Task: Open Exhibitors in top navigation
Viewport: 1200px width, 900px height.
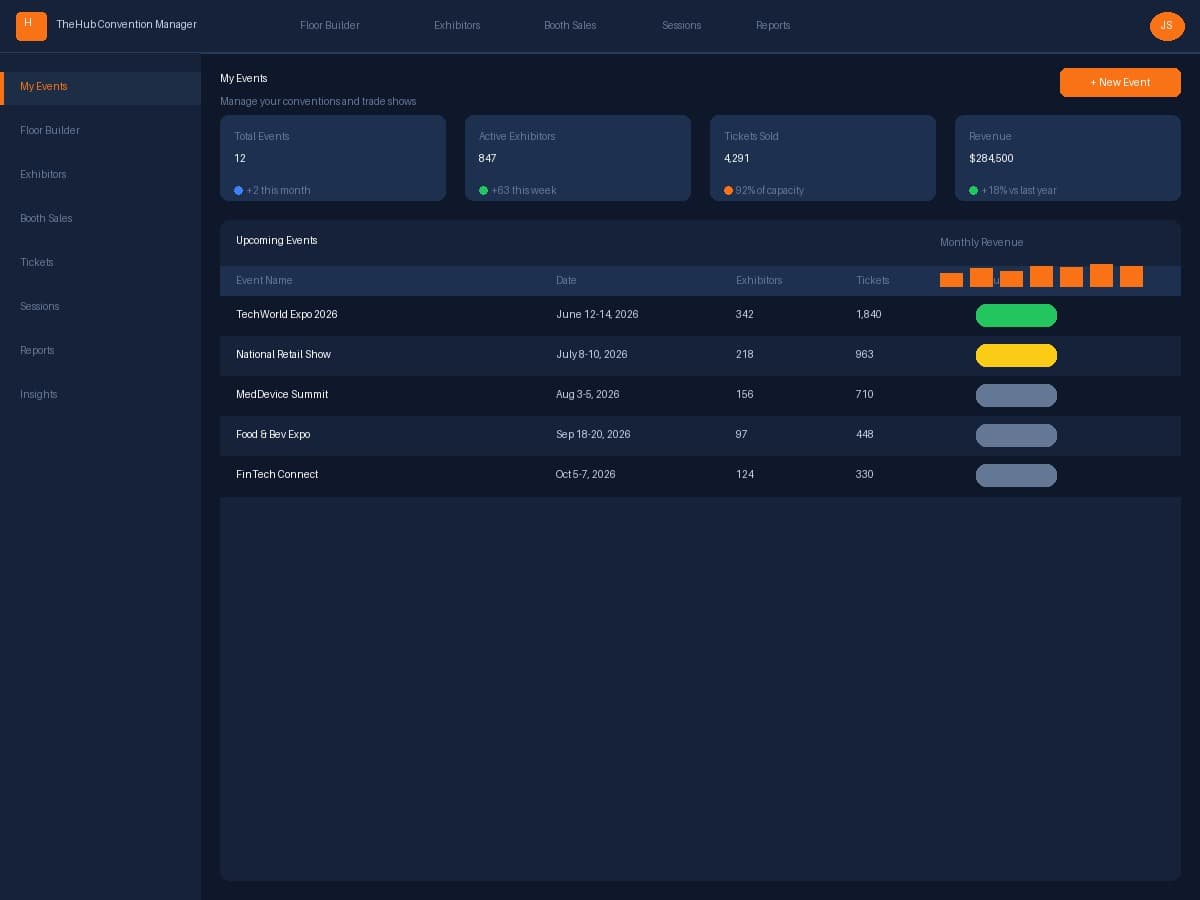Action: coord(457,25)
